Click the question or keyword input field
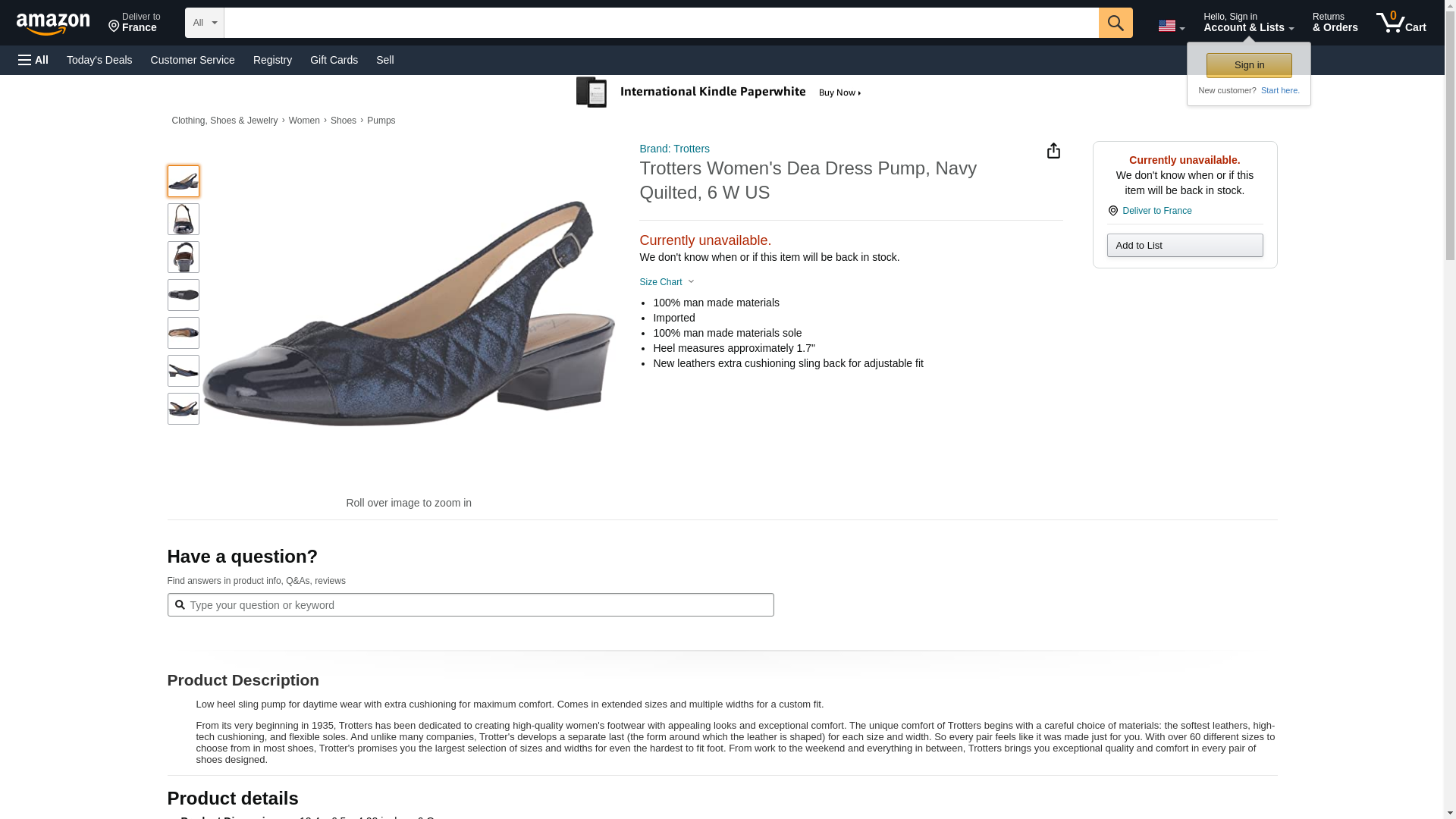The height and width of the screenshot is (819, 1456). coord(470,605)
